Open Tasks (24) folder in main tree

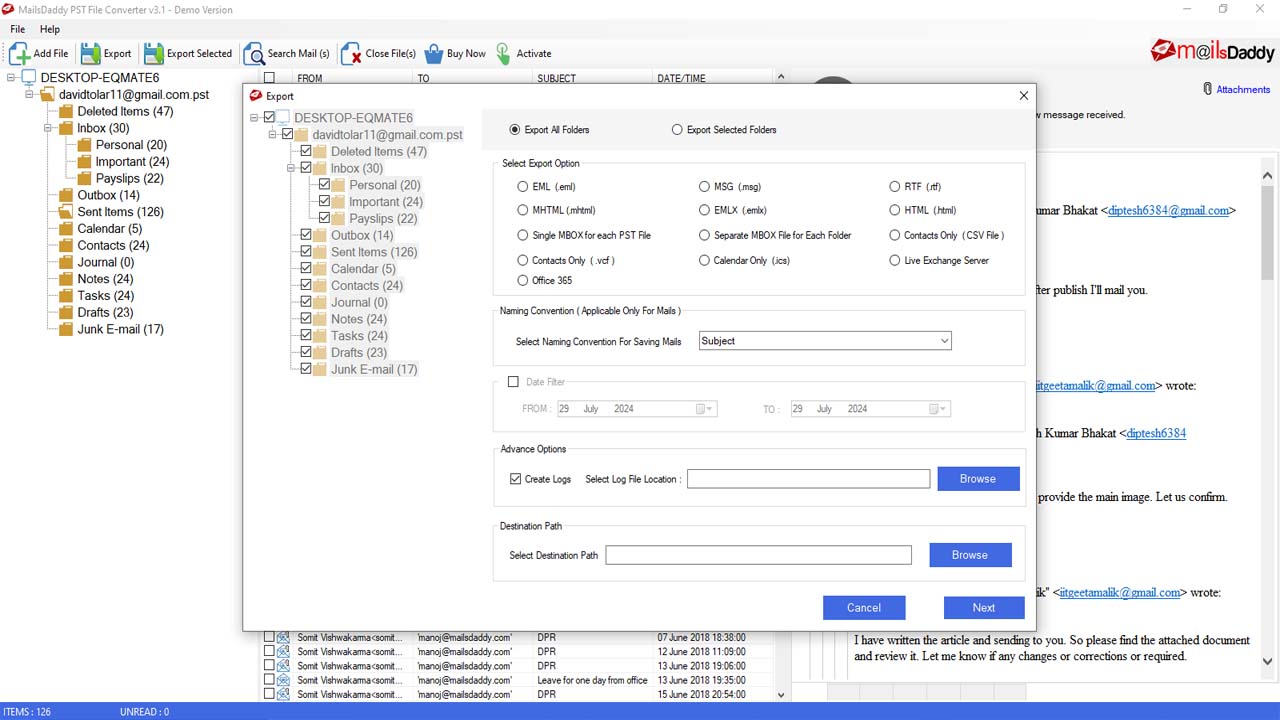tap(105, 296)
